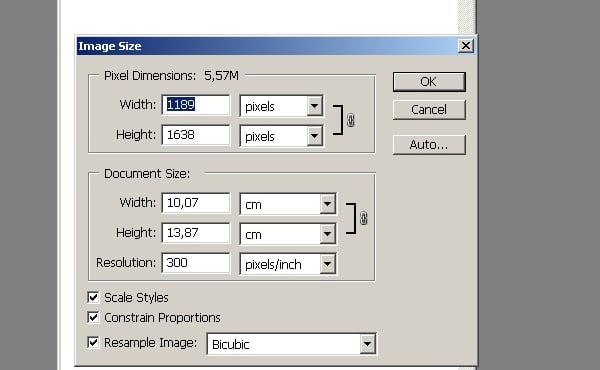Expand document height cm units dropdown
The width and height of the screenshot is (600, 370).
pyautogui.click(x=288, y=234)
